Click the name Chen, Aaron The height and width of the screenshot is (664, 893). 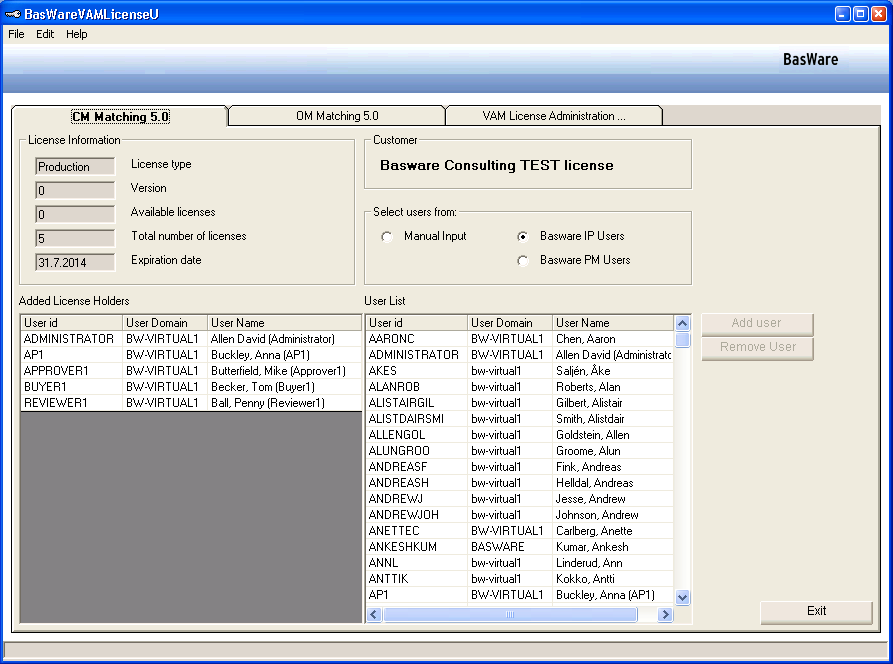585,339
